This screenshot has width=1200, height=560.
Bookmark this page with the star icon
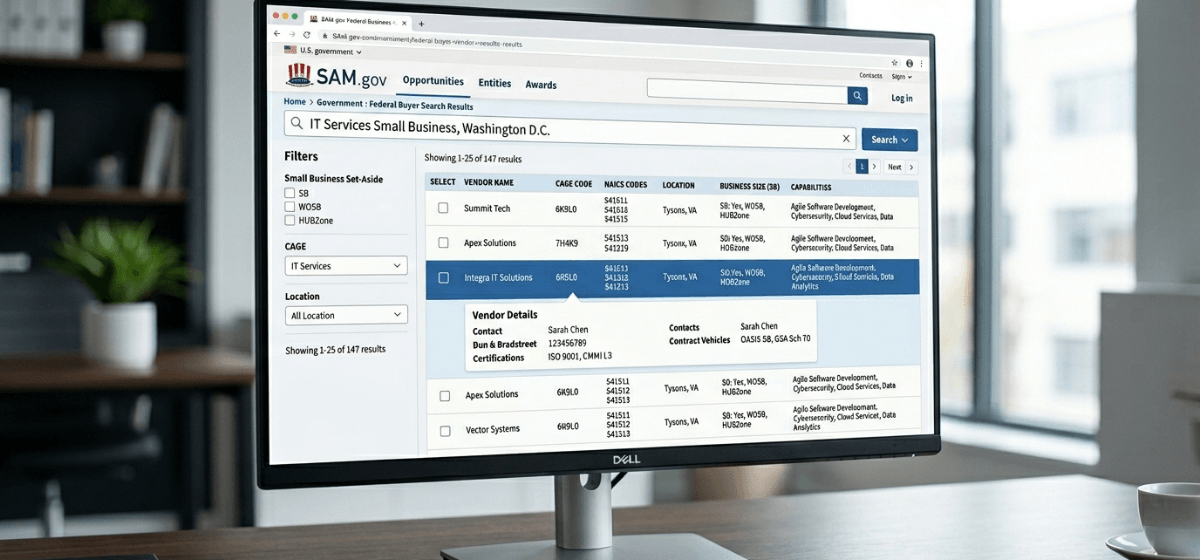pos(896,61)
